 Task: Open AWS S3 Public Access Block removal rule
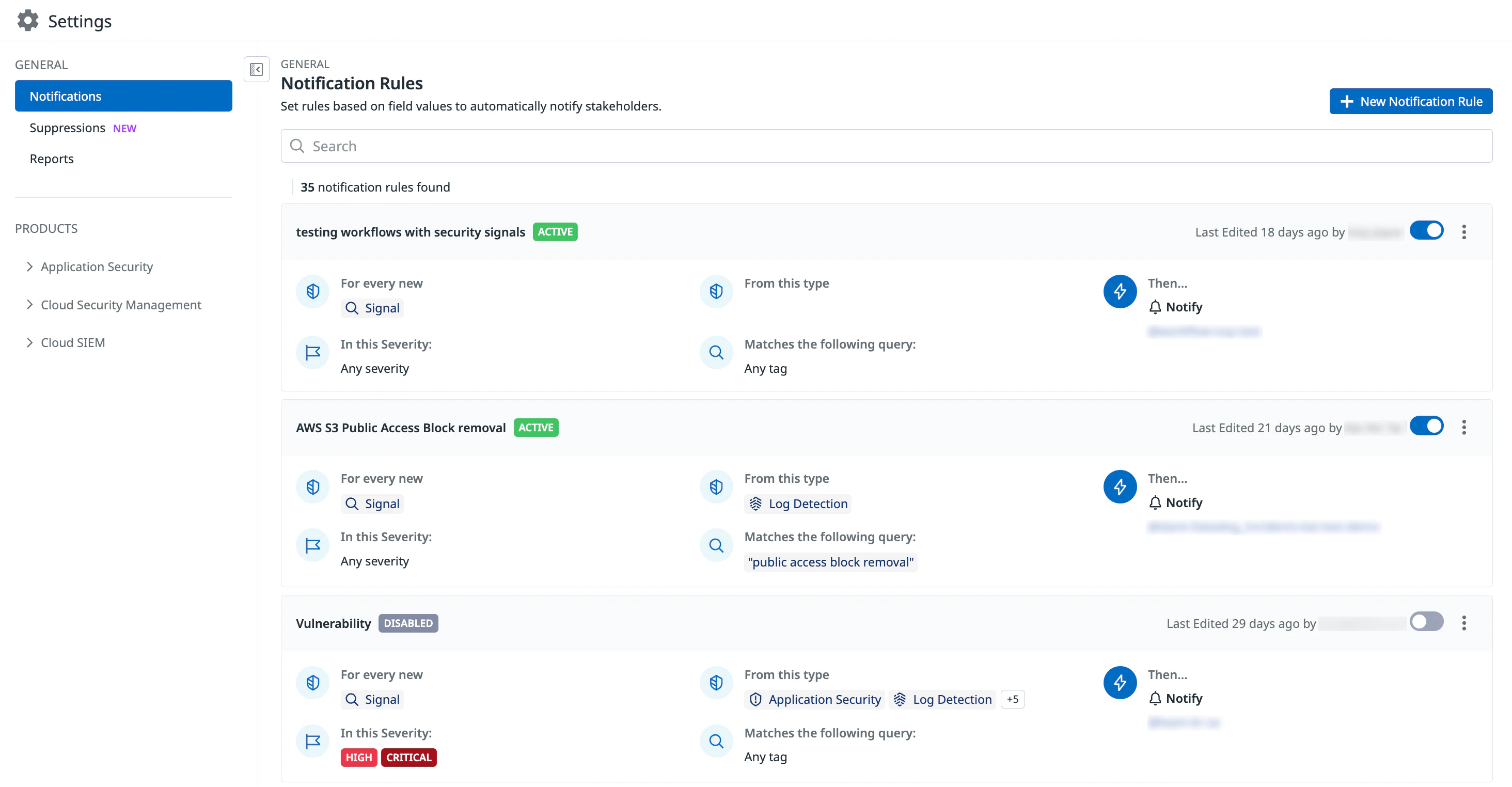click(x=401, y=428)
